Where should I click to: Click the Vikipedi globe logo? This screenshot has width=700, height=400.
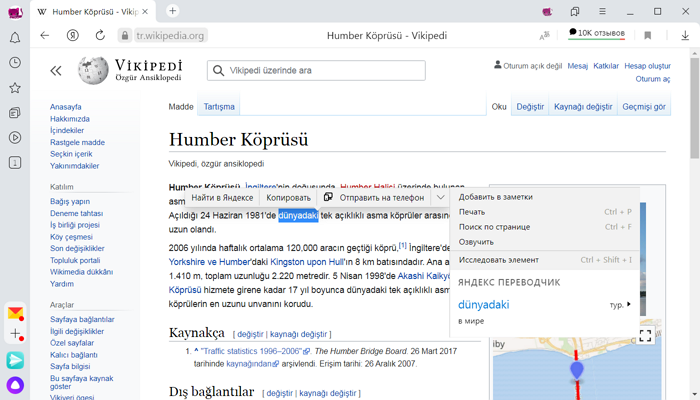coord(93,71)
